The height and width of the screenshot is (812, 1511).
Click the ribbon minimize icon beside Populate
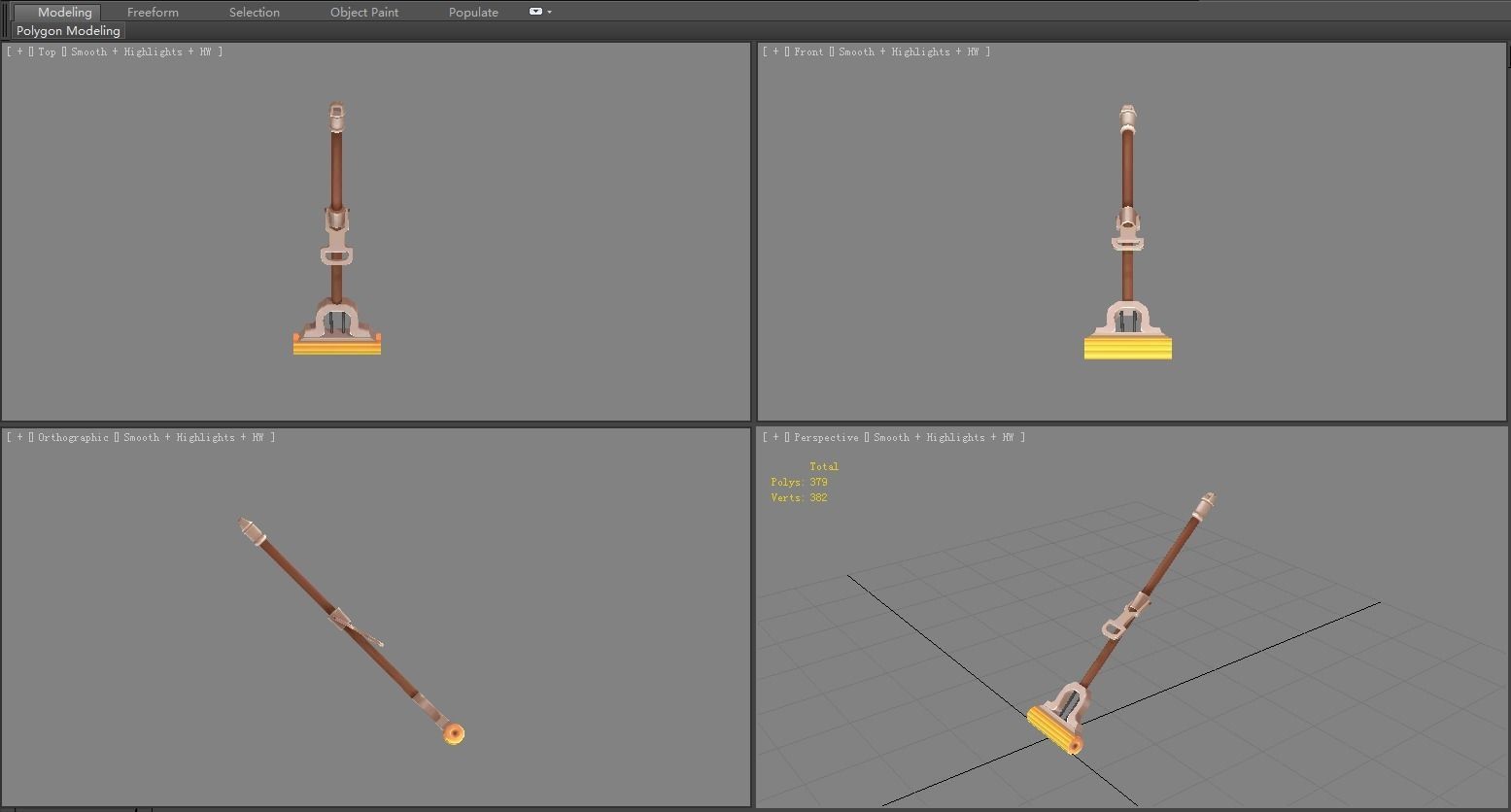533,12
